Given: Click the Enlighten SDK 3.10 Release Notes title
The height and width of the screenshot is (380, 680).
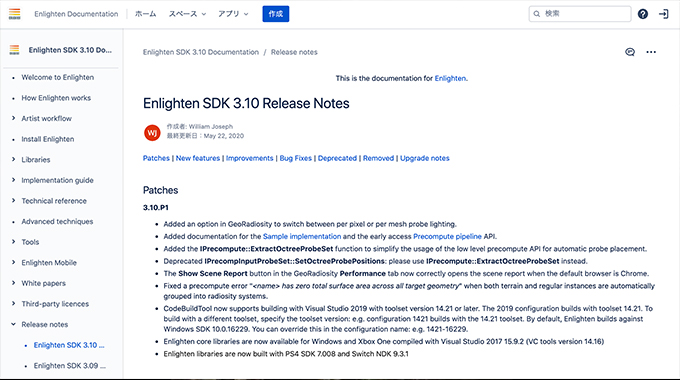Looking at the screenshot, I should [246, 104].
